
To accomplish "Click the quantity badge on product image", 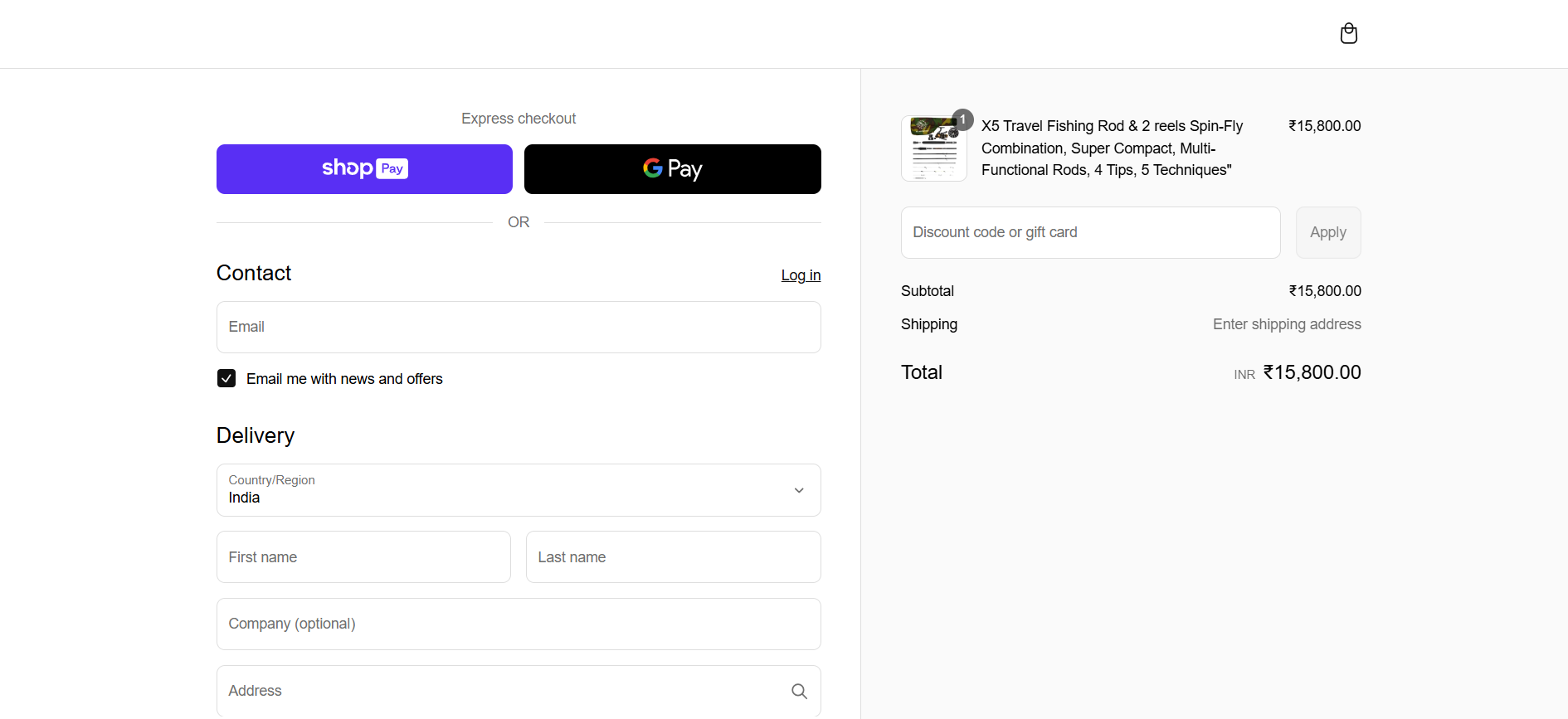I will click(x=962, y=119).
